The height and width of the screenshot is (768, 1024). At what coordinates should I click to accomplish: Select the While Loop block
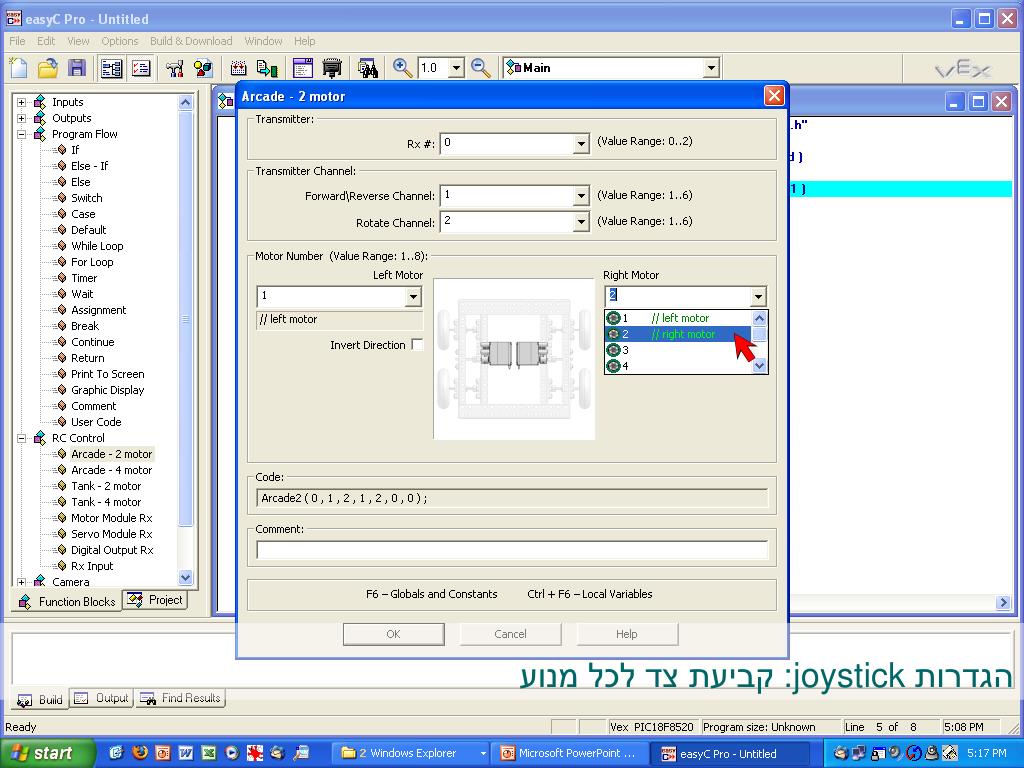97,246
